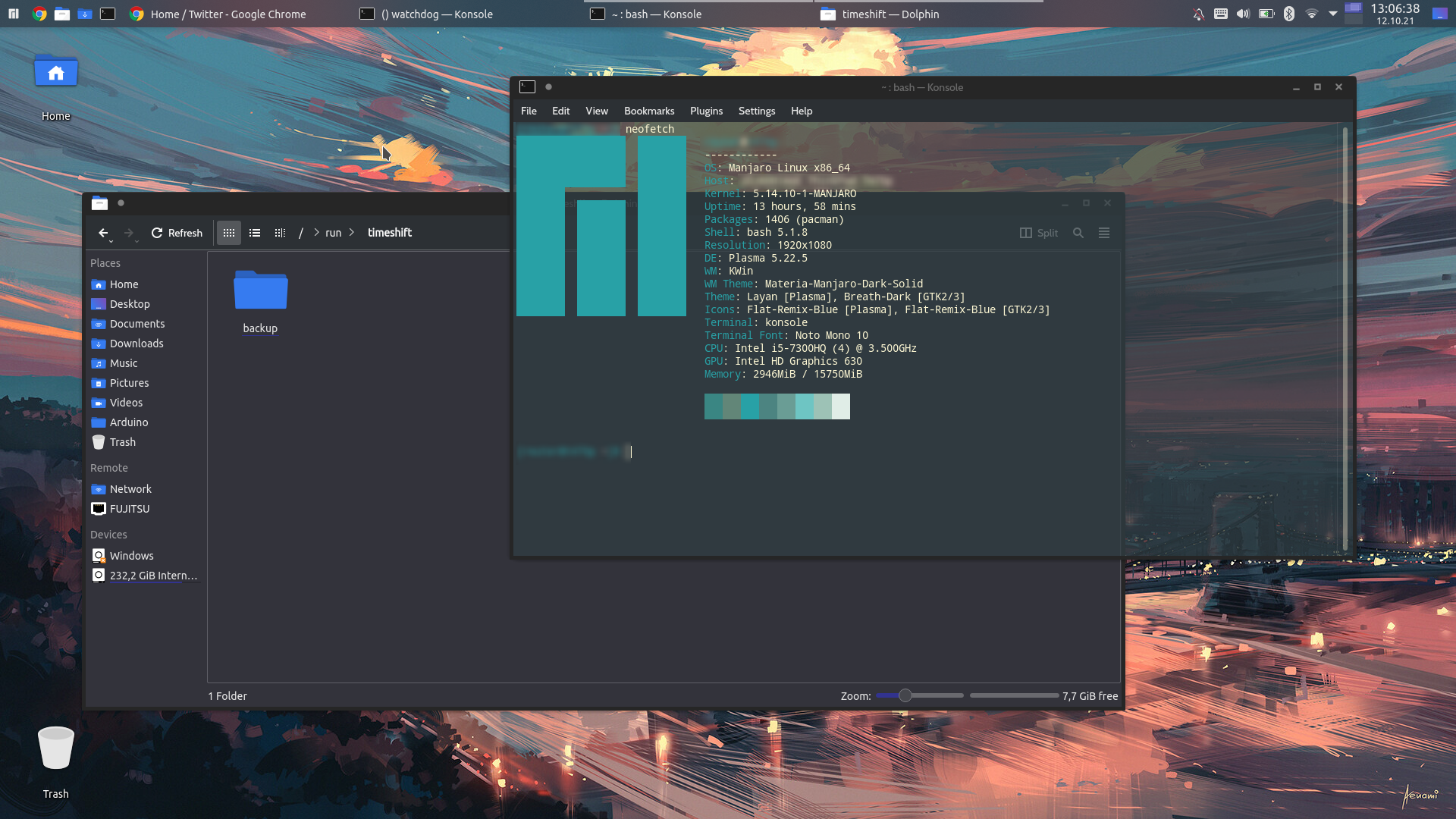Enable compact view mode in Dolphin
Screen dimensions: 1456x819
pos(279,233)
